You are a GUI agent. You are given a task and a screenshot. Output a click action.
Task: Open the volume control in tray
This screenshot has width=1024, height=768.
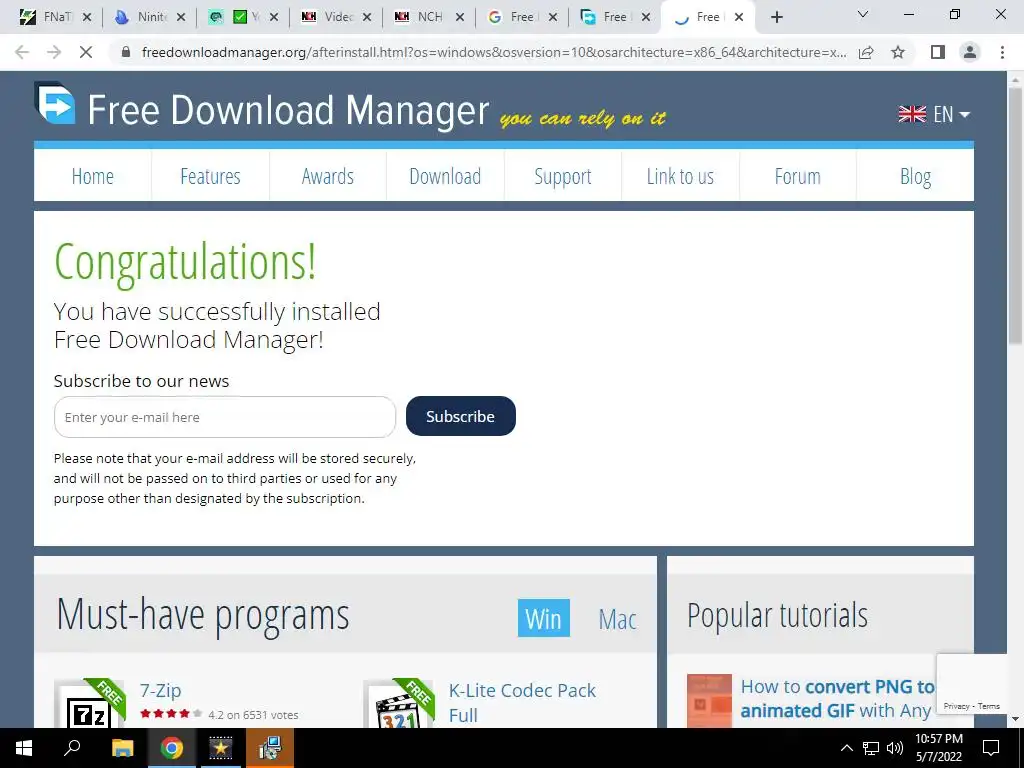894,748
